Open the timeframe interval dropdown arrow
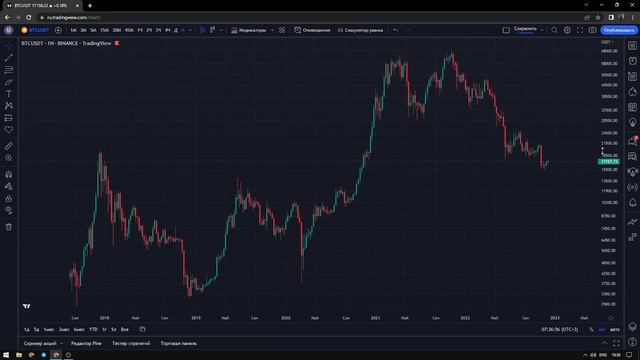Image resolution: width=640 pixels, height=360 pixels. coord(190,30)
